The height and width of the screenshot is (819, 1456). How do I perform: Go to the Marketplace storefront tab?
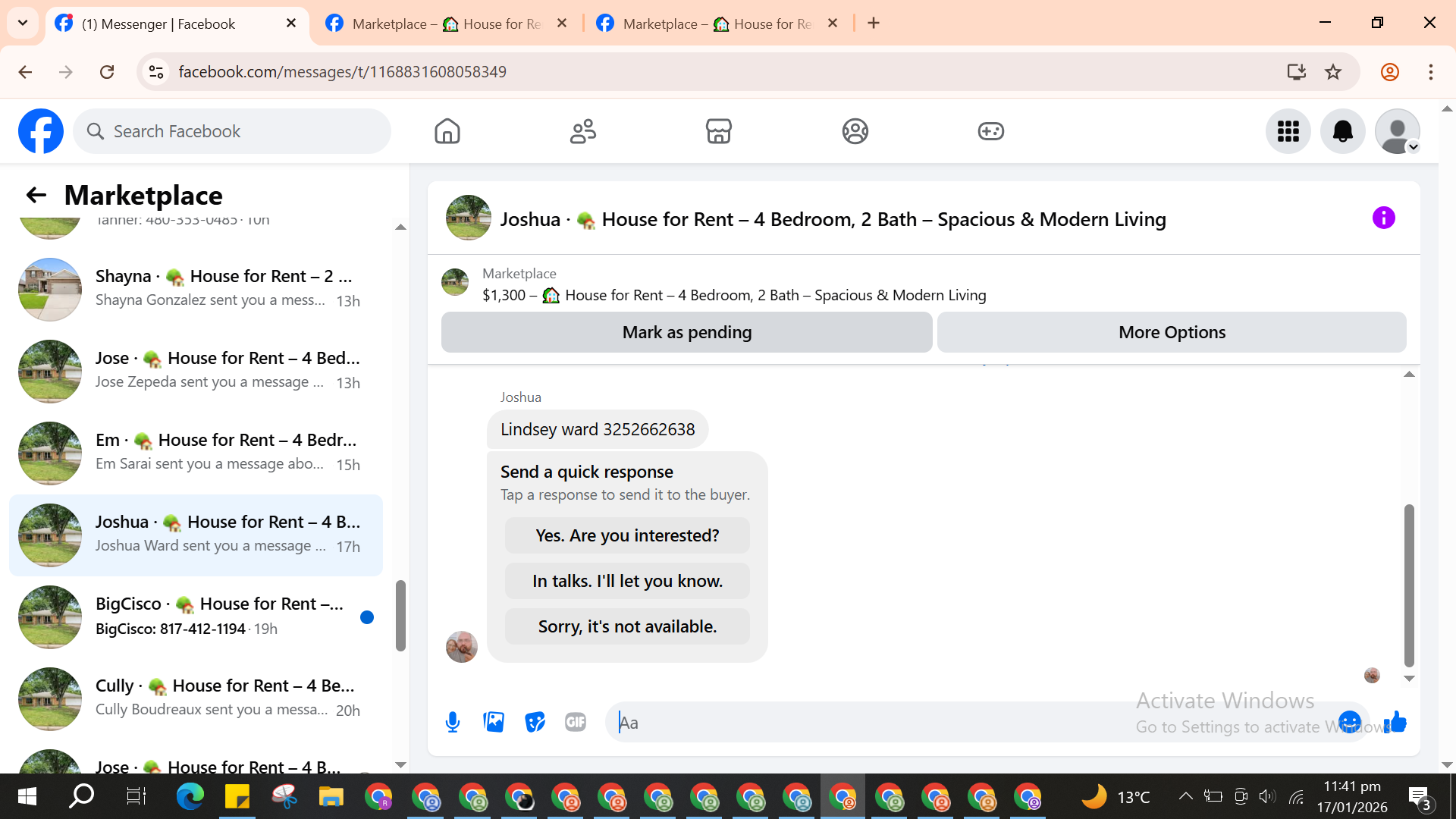point(718,131)
